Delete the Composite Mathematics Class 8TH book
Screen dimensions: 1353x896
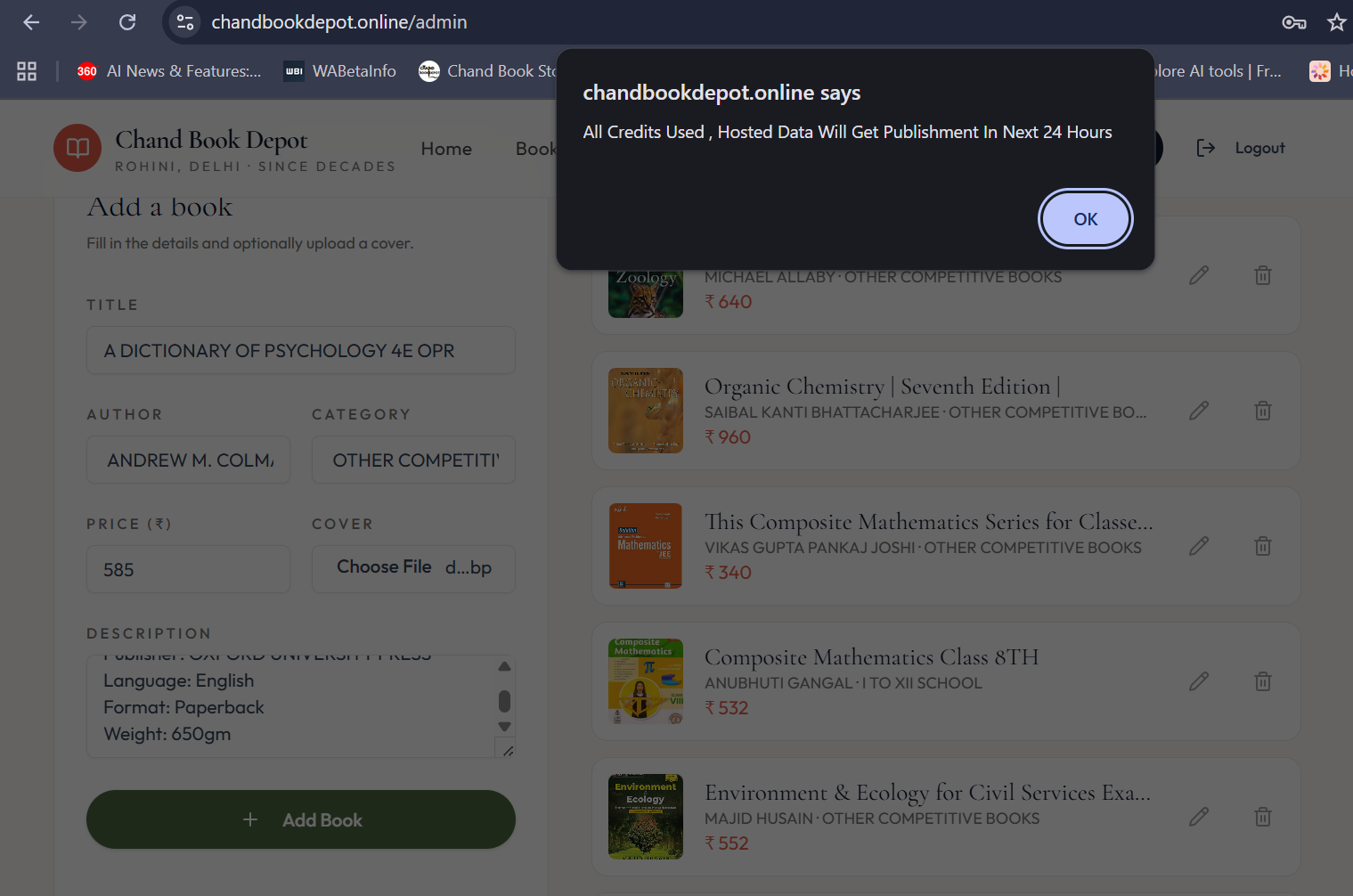1263,681
